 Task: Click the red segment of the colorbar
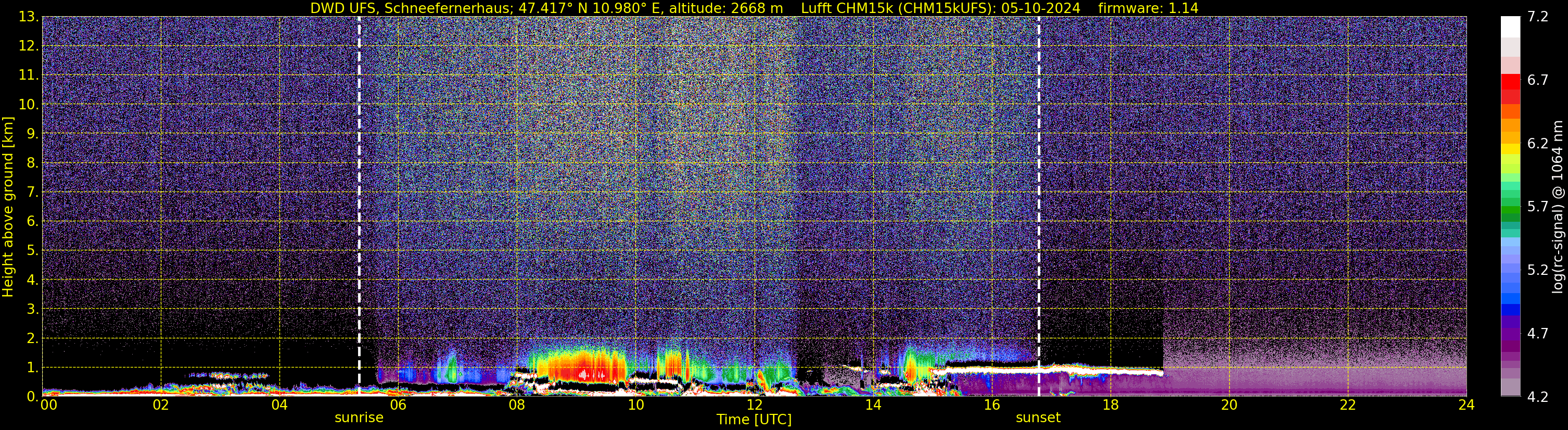(x=1510, y=82)
